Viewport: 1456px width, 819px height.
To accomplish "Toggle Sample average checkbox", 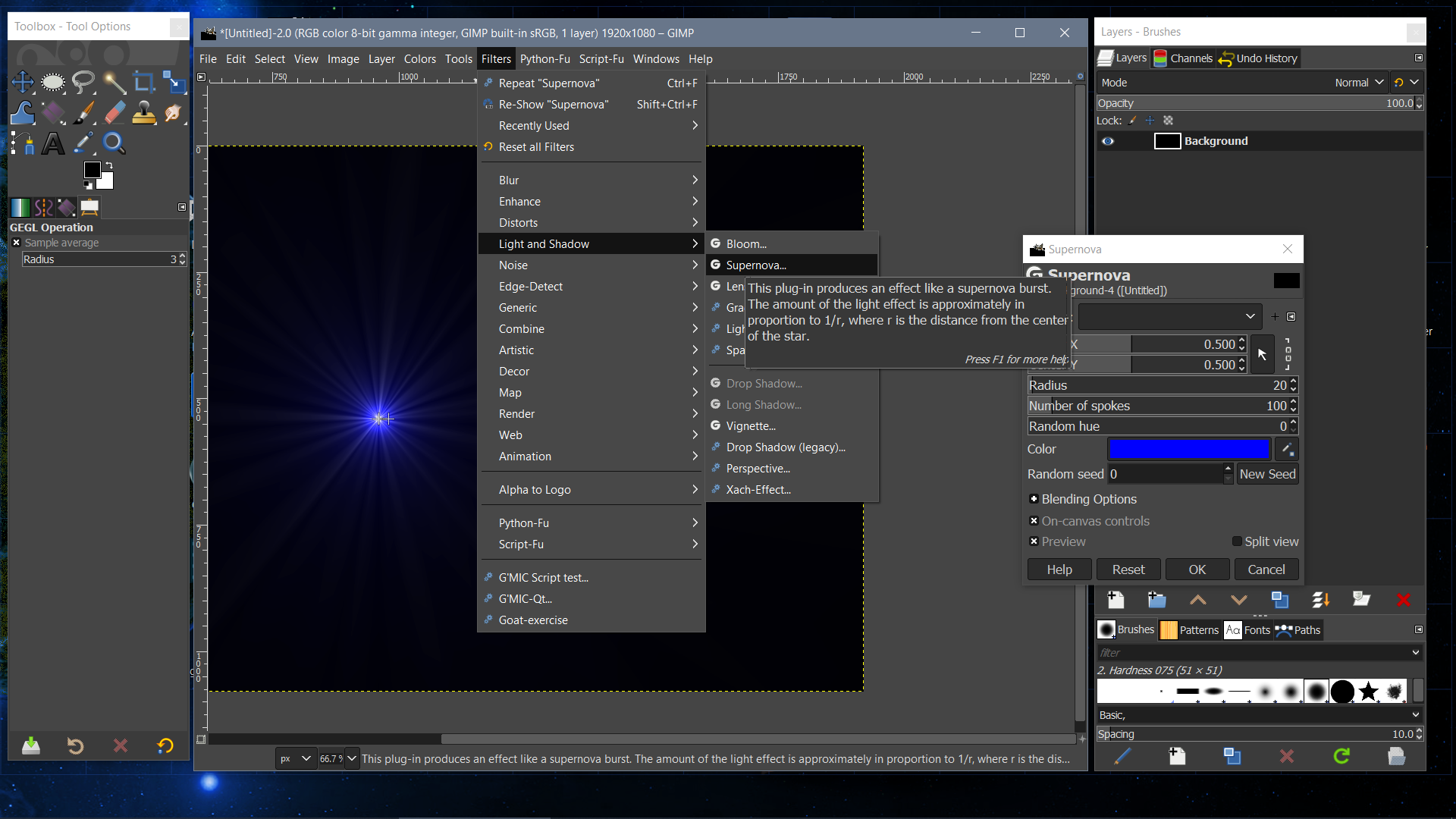I will click(17, 243).
